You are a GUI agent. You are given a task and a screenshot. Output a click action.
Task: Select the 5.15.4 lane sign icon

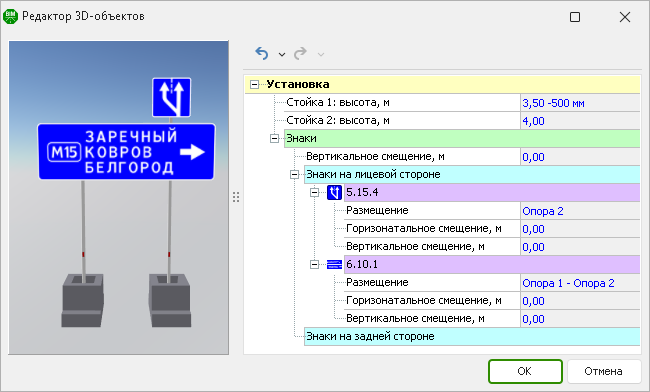click(334, 192)
